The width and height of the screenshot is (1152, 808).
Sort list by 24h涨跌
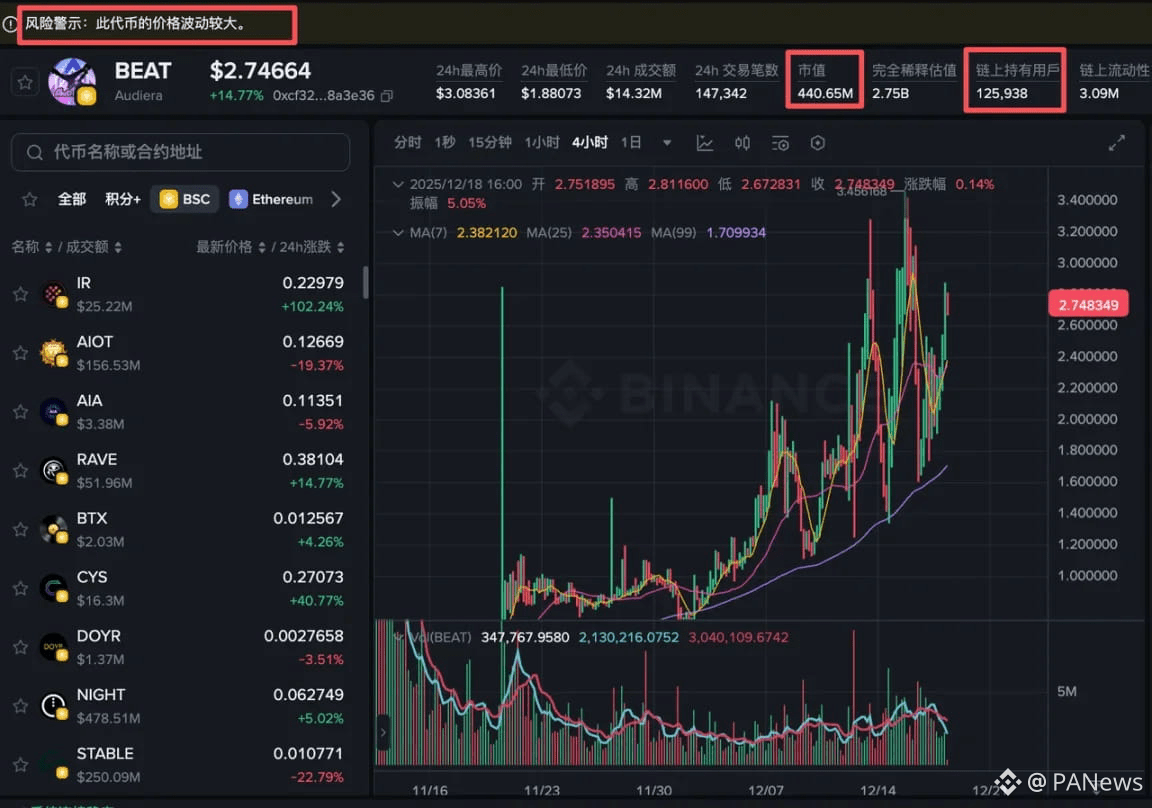click(x=312, y=247)
